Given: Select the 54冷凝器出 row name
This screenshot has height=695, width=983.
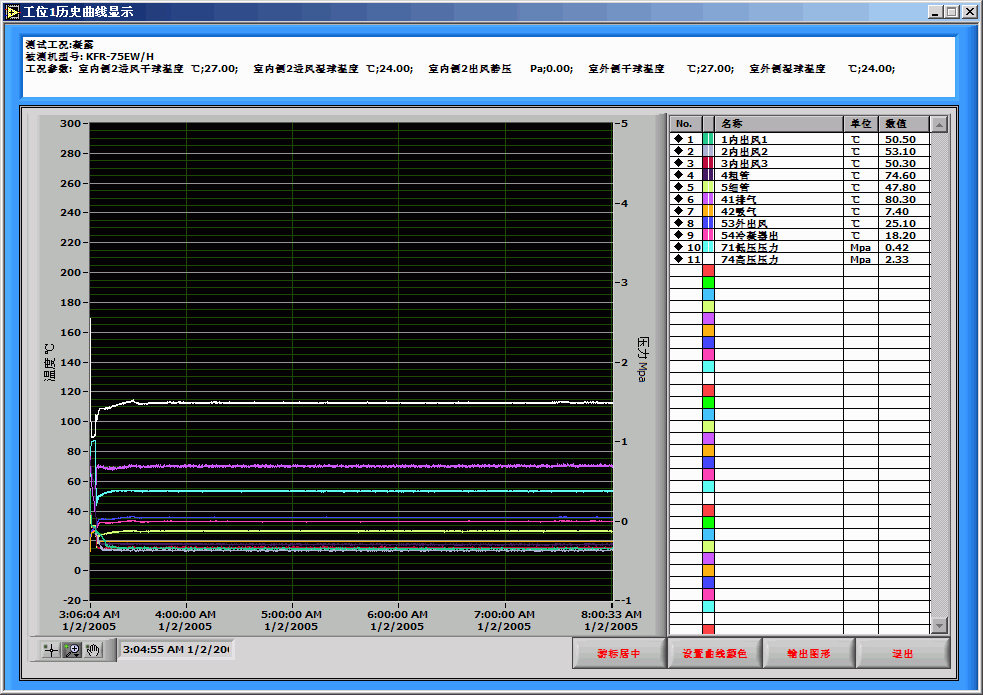Looking at the screenshot, I should coord(750,235).
